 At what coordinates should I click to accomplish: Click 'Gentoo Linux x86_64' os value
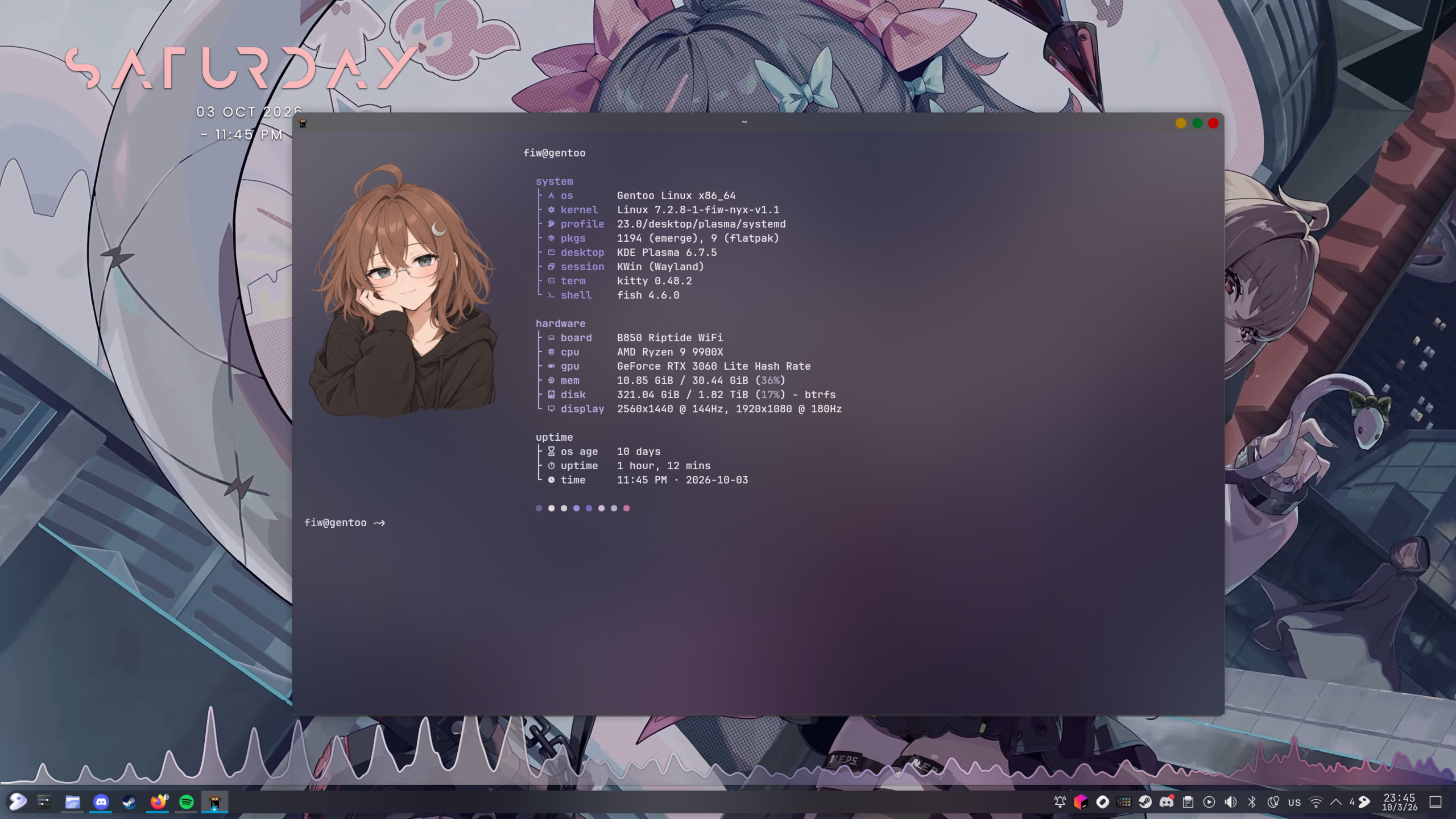676,196
